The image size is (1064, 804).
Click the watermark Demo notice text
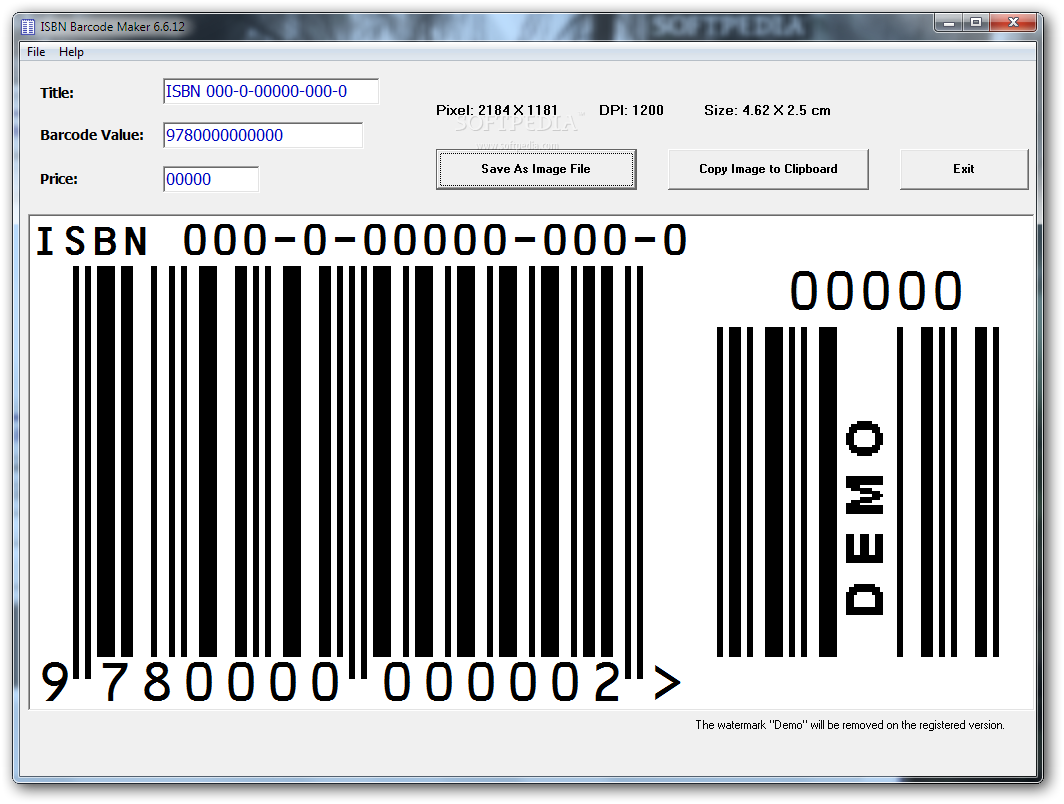850,725
